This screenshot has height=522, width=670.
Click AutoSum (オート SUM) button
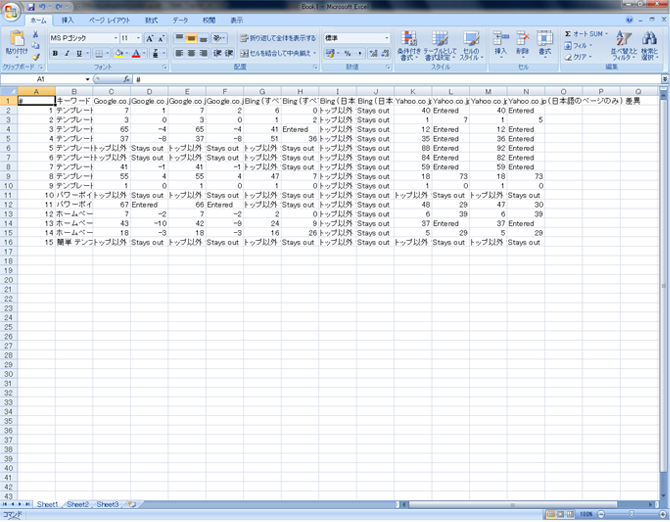click(586, 34)
